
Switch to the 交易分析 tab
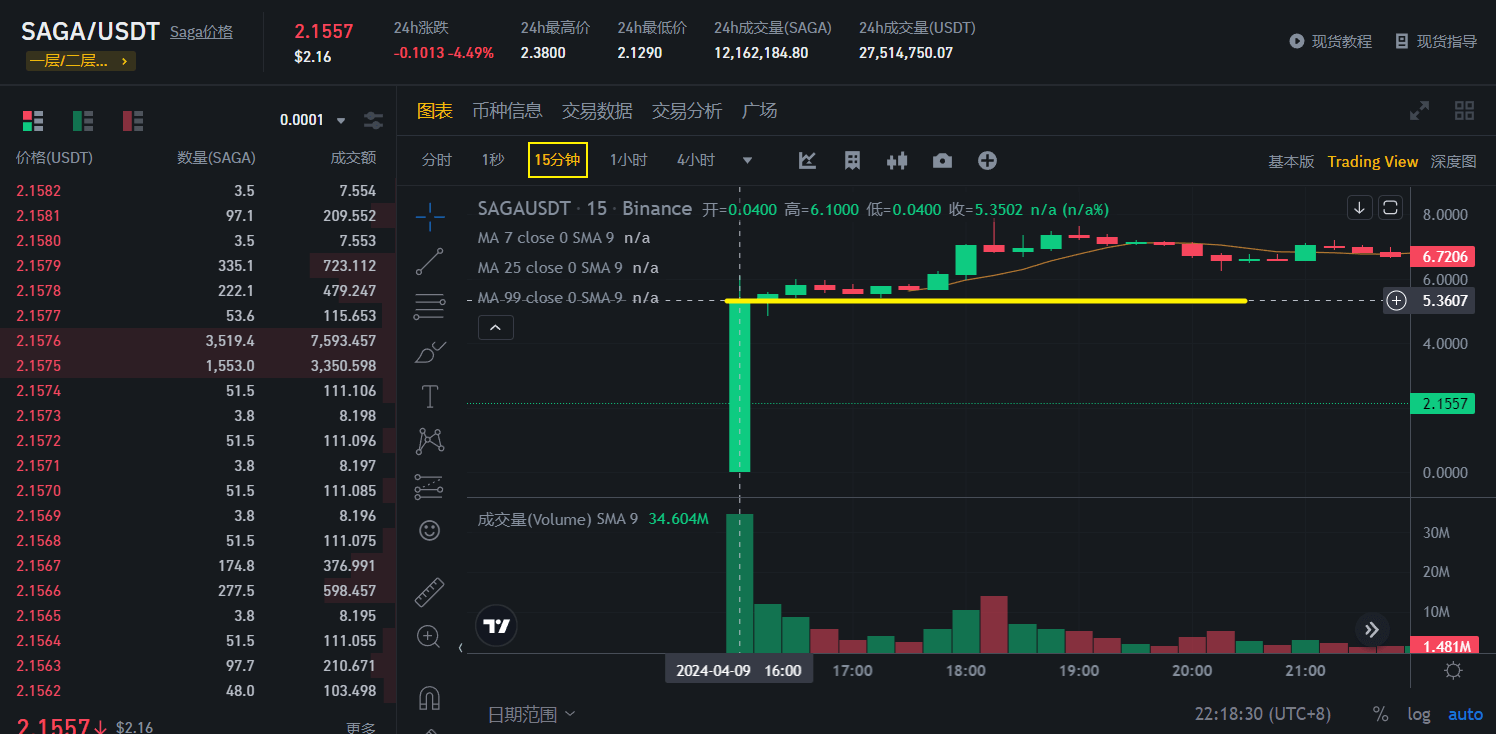(x=686, y=111)
